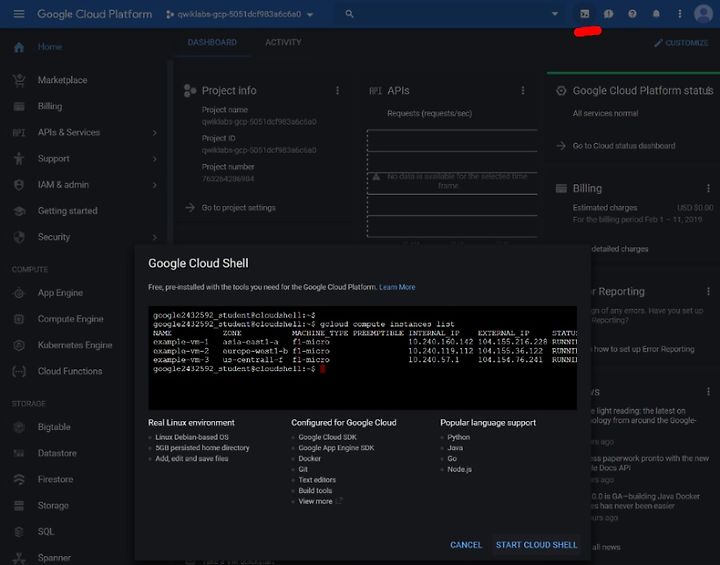The height and width of the screenshot is (565, 720).
Task: Open Spanner in the sidebar
Action: [54, 558]
